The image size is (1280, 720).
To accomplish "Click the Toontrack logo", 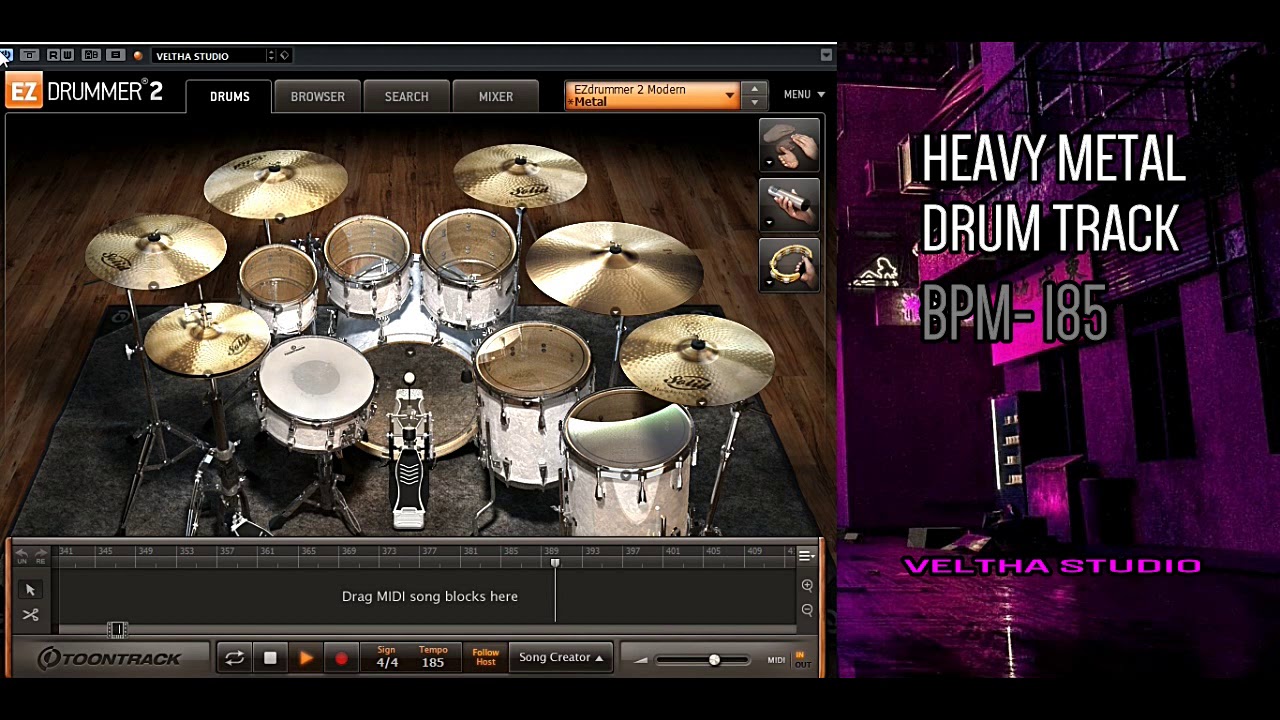I will [110, 658].
